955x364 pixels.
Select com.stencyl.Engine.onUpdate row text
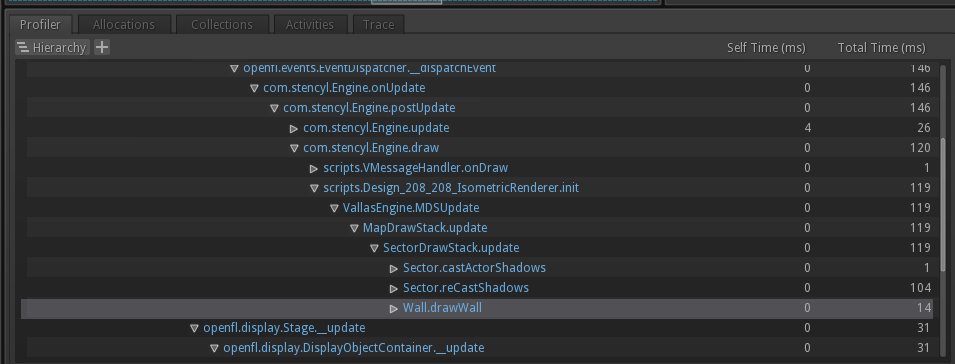(344, 88)
